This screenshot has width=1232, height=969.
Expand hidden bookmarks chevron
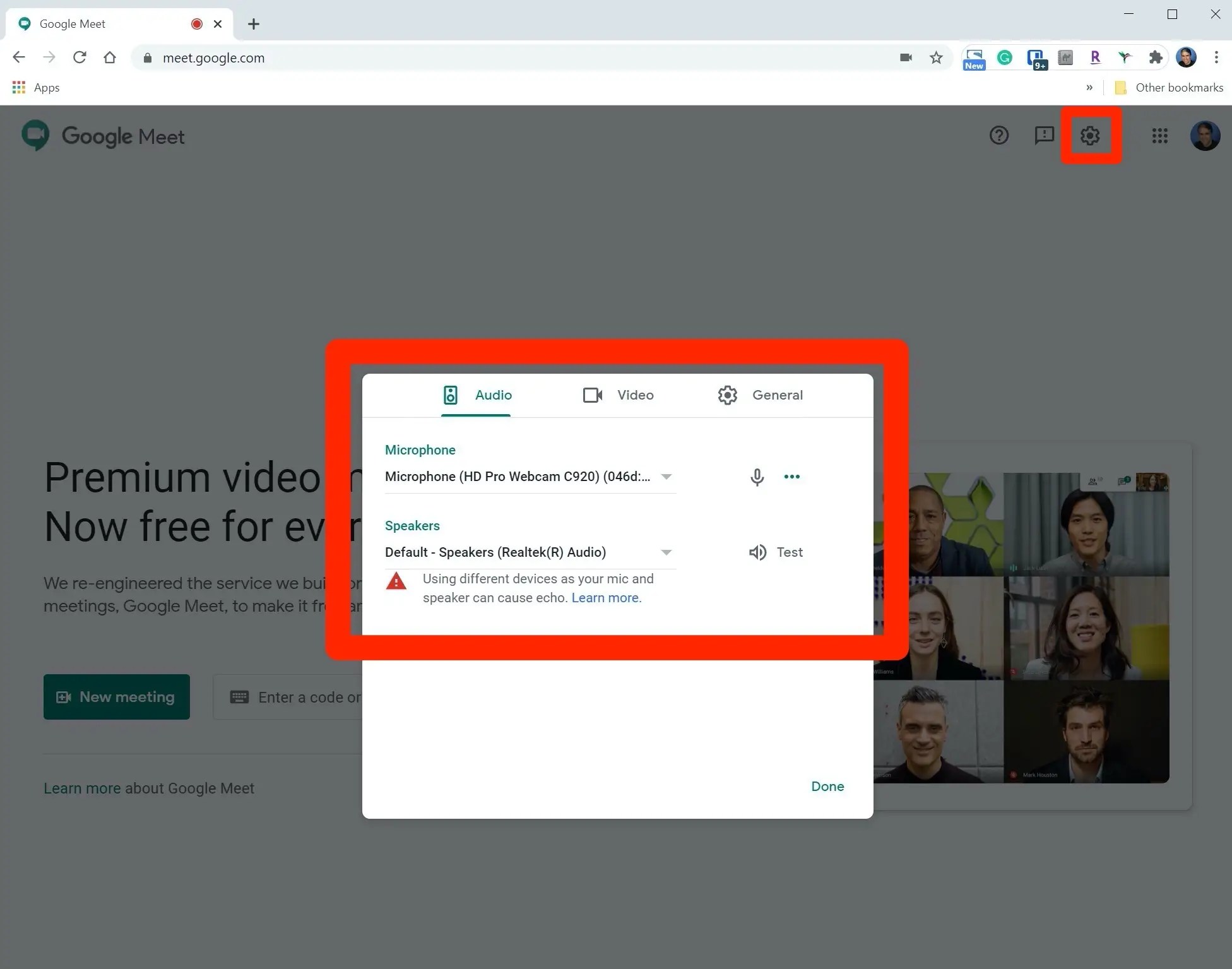point(1089,88)
